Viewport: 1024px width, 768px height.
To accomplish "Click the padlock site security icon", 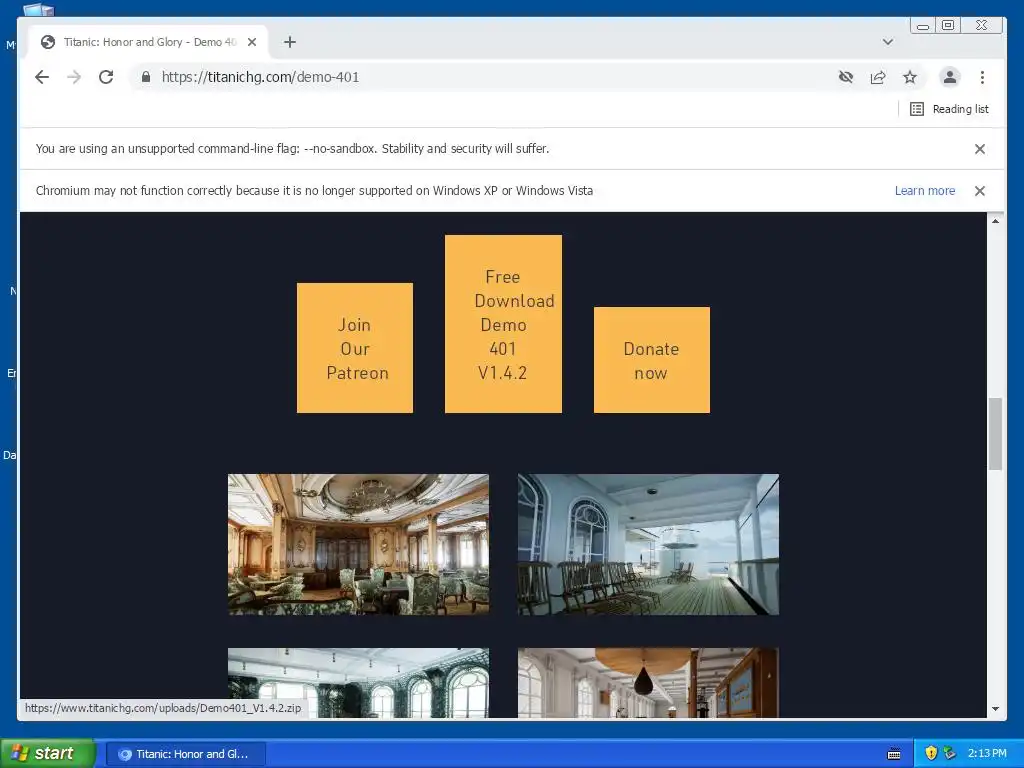I will pos(146,77).
